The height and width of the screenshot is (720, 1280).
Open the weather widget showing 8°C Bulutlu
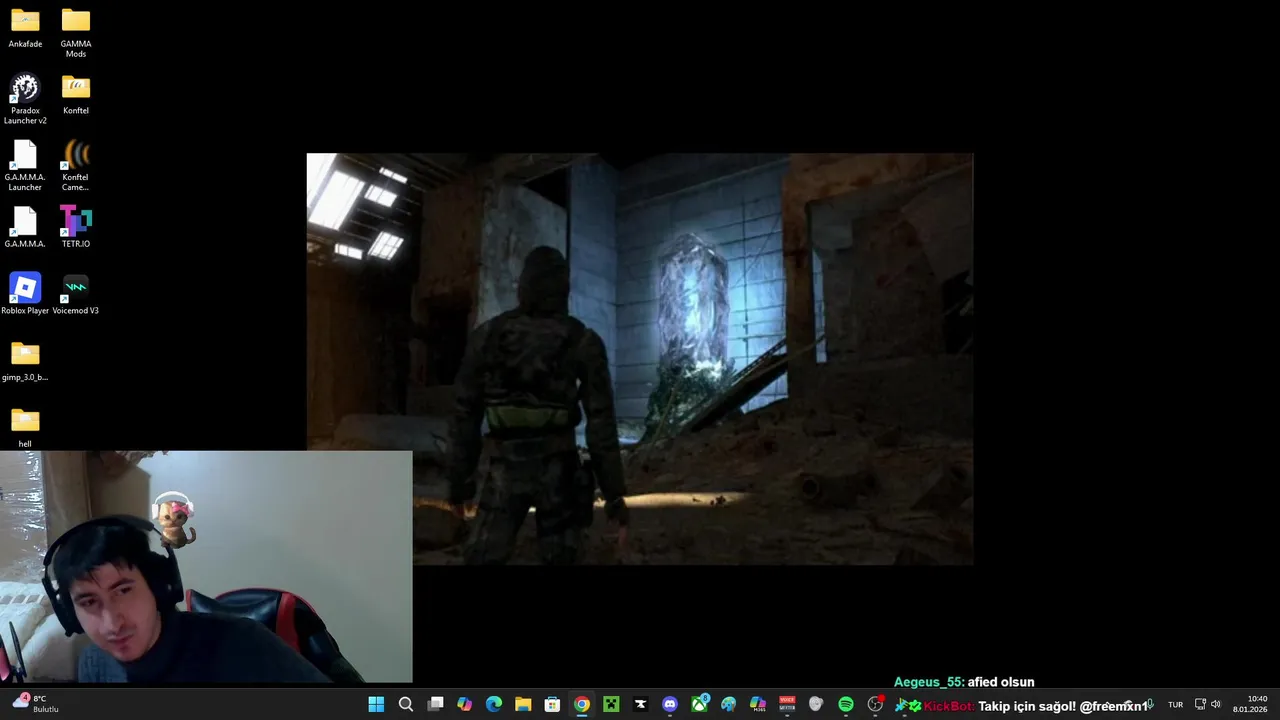click(37, 703)
